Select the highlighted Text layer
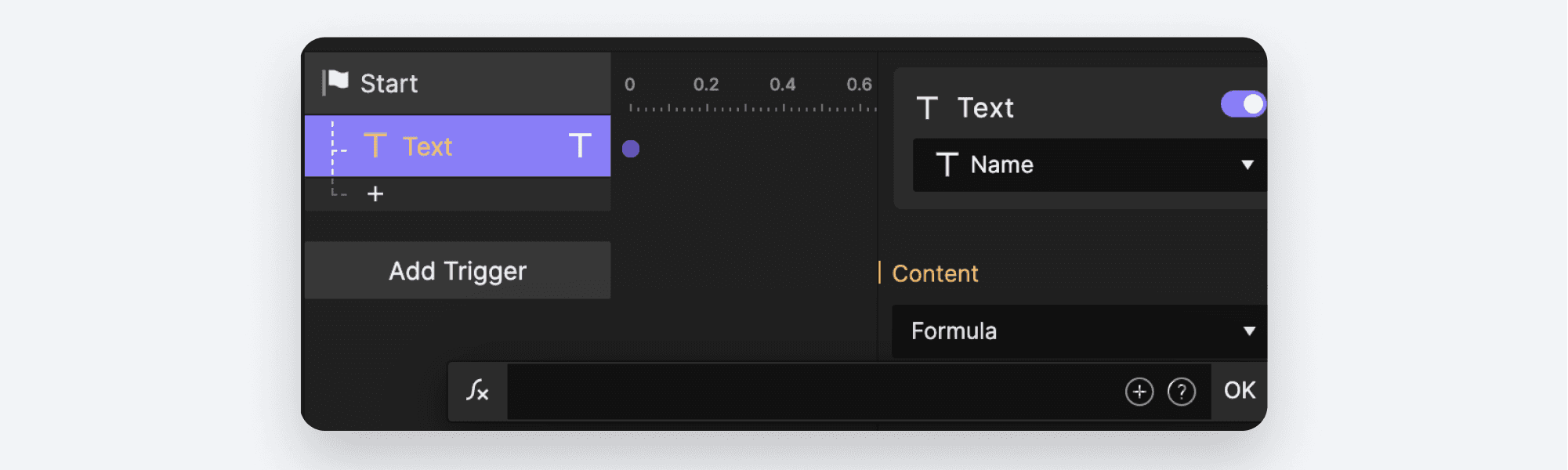This screenshot has width=1568, height=470. (x=457, y=145)
